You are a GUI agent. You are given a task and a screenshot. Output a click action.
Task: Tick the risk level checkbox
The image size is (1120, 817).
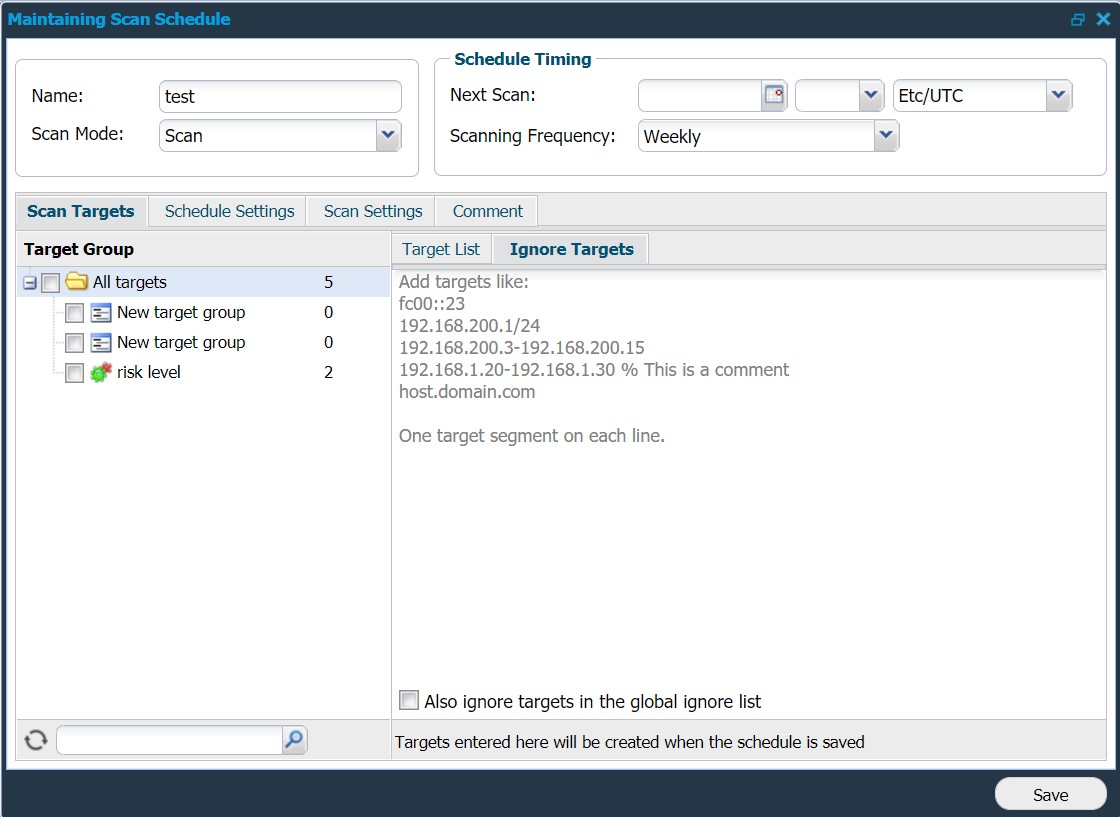tap(74, 373)
